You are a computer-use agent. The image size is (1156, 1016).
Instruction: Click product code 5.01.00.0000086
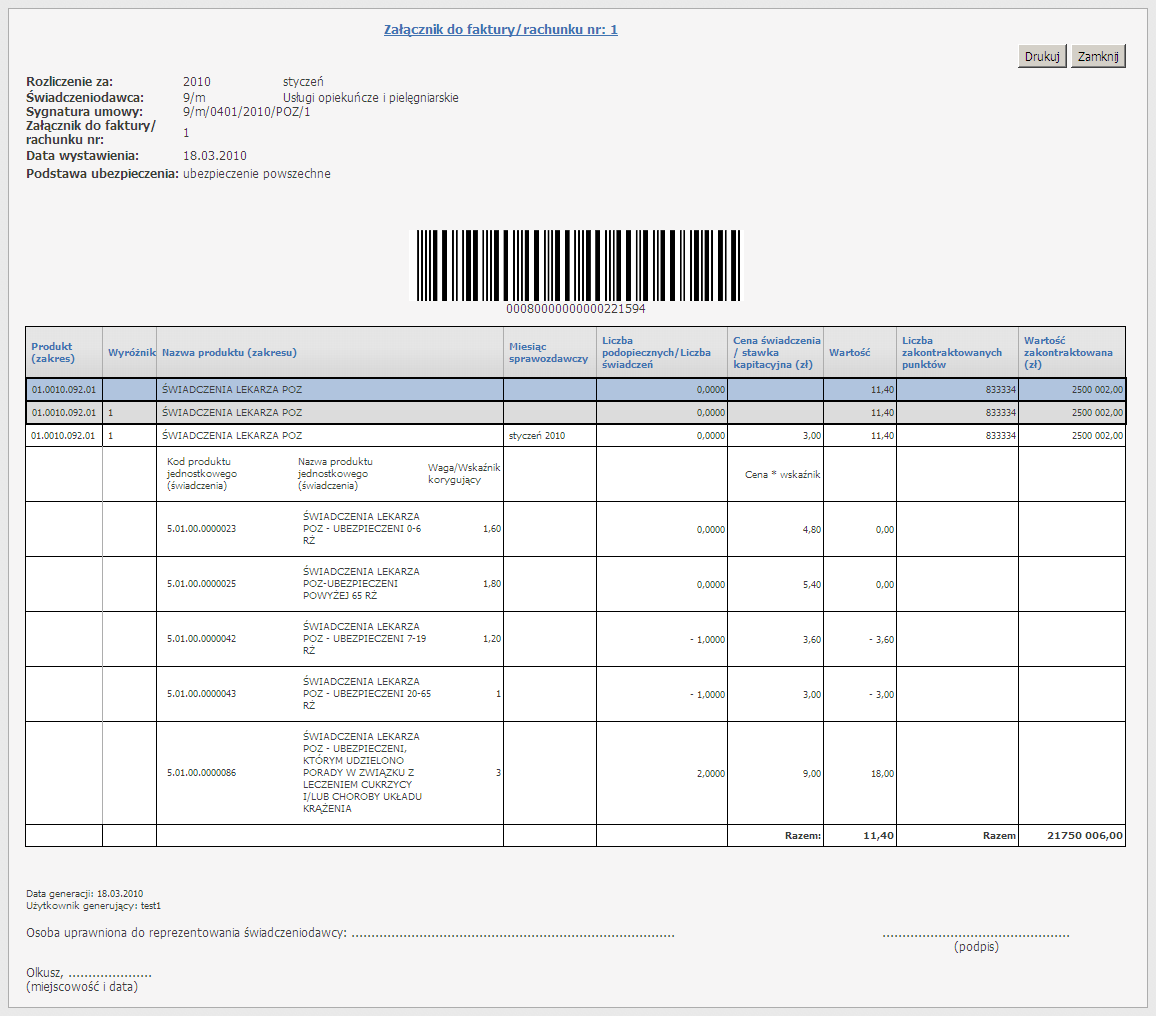tap(202, 773)
